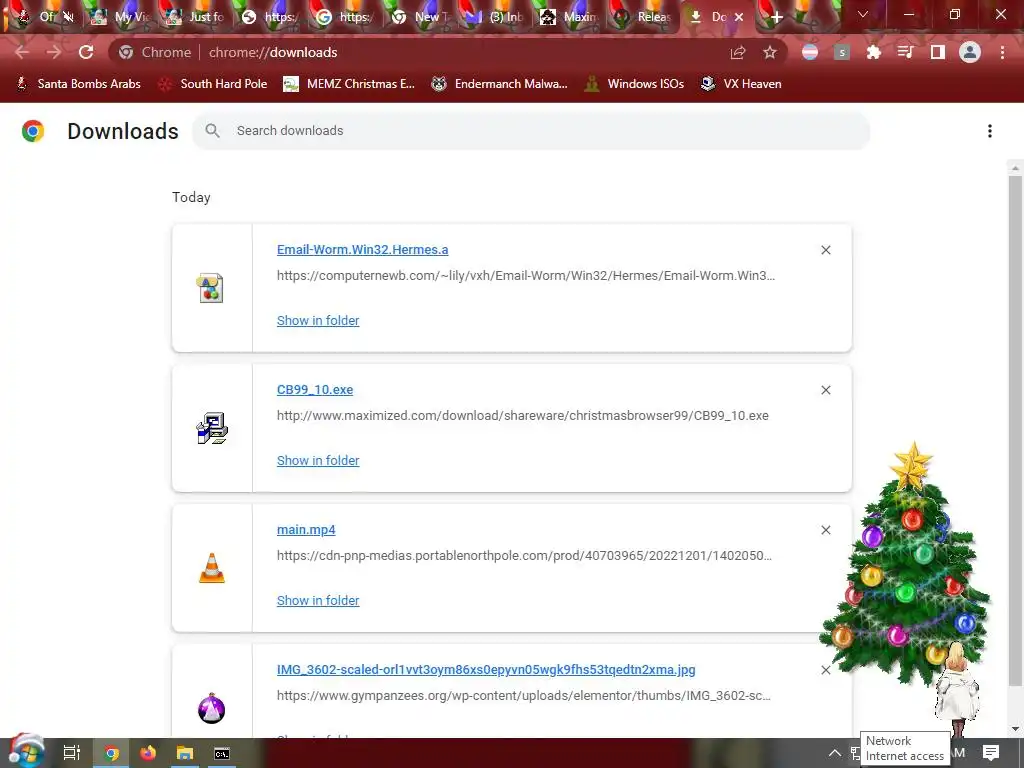Screen dimensions: 1024x768
Task: Show CB99_10.exe in folder
Action: [318, 460]
